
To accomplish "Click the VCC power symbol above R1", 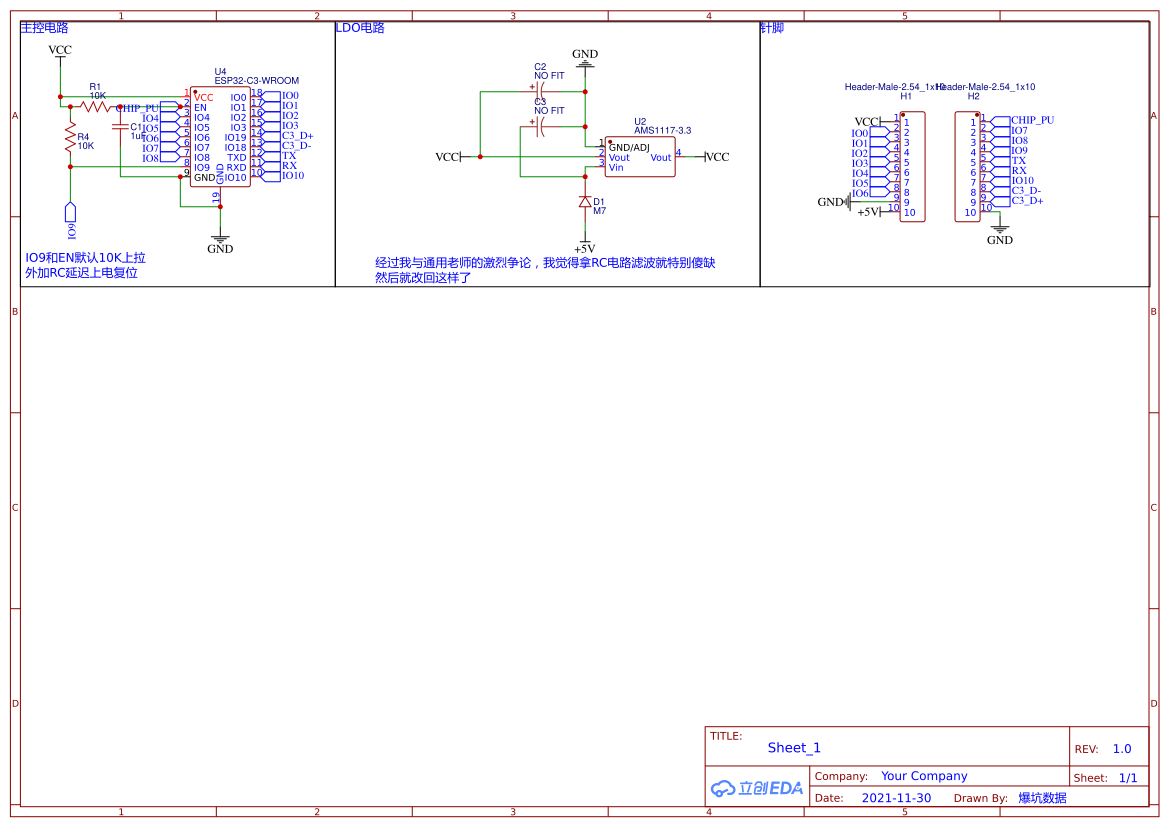I will (60, 54).
